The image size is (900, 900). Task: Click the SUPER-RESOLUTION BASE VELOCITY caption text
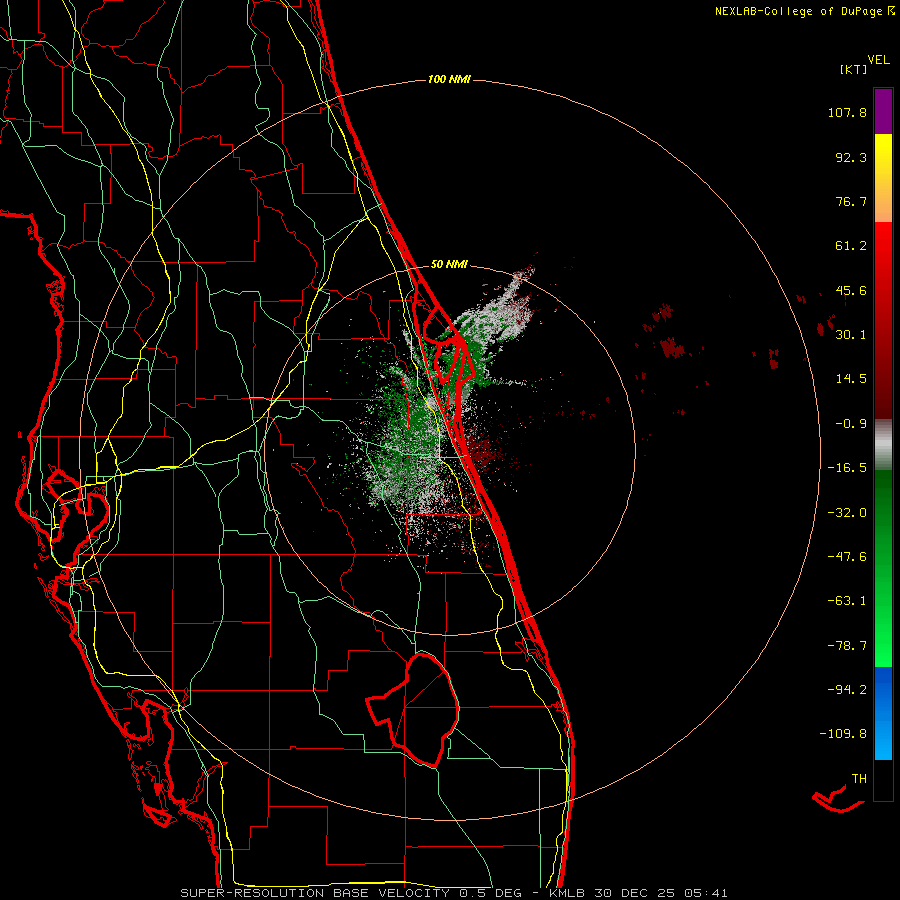(x=315, y=893)
